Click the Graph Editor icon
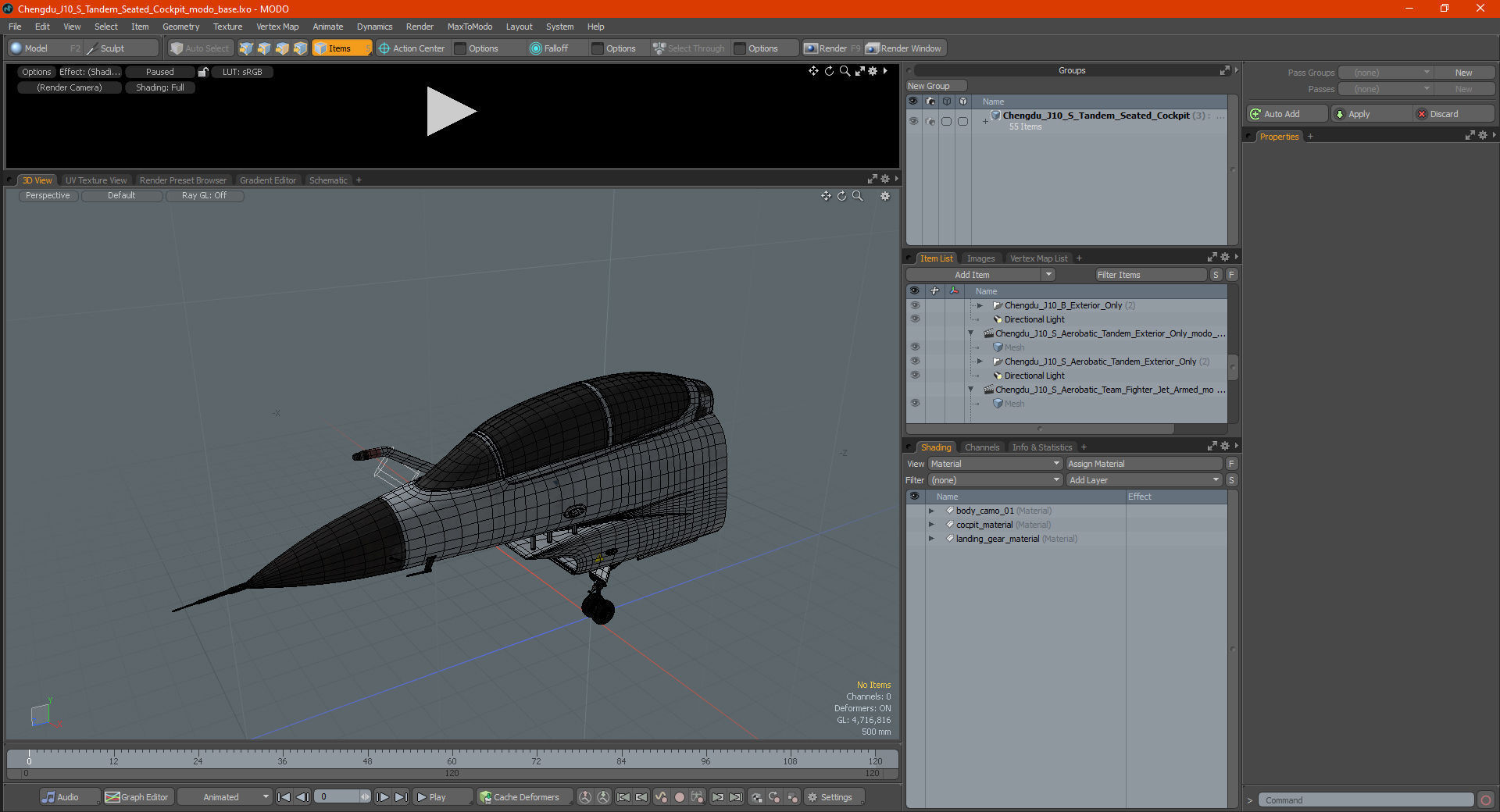The width and height of the screenshot is (1500, 812). [x=114, y=797]
